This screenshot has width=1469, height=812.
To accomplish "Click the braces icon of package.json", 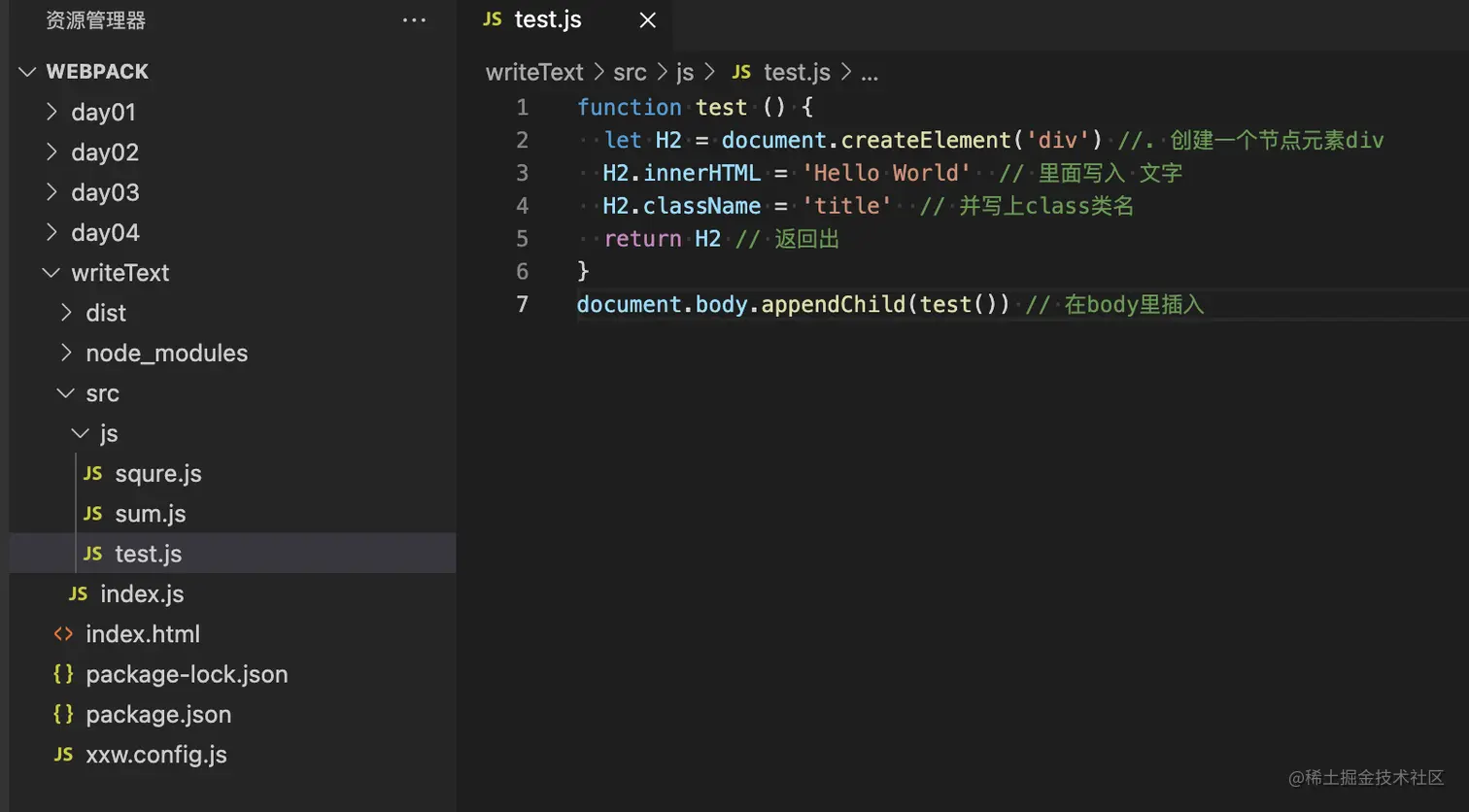I will pos(64,714).
